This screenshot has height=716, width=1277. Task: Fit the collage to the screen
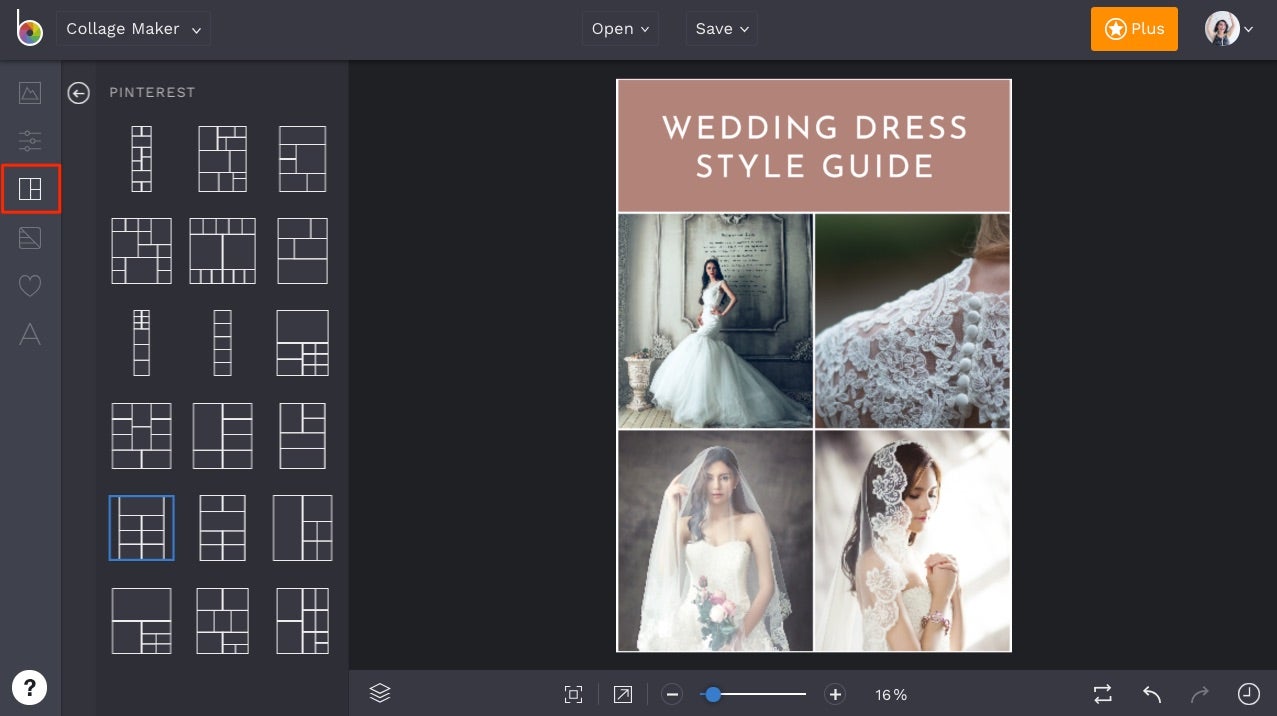(x=573, y=693)
